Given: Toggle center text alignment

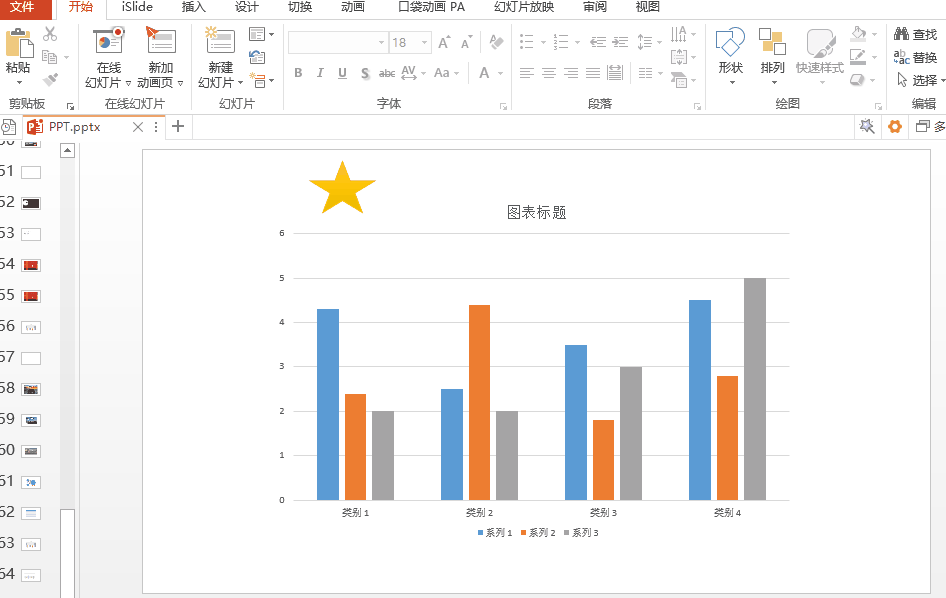Looking at the screenshot, I should pos(549,74).
